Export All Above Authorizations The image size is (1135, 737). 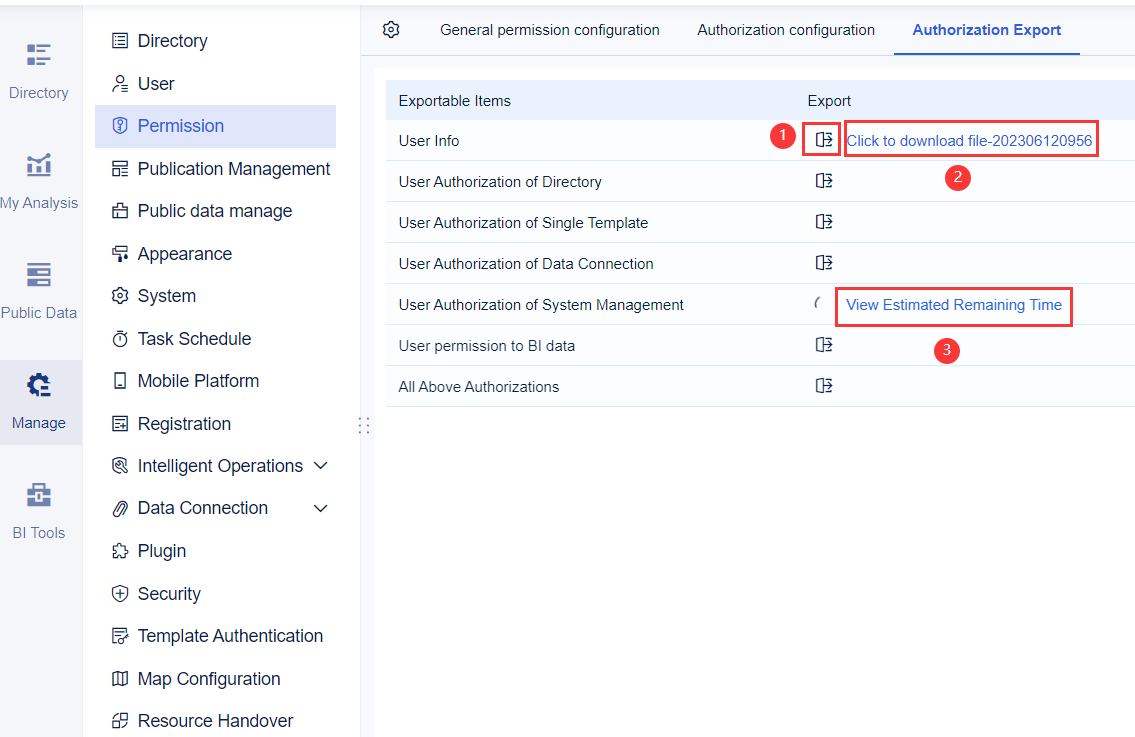pyautogui.click(x=823, y=385)
